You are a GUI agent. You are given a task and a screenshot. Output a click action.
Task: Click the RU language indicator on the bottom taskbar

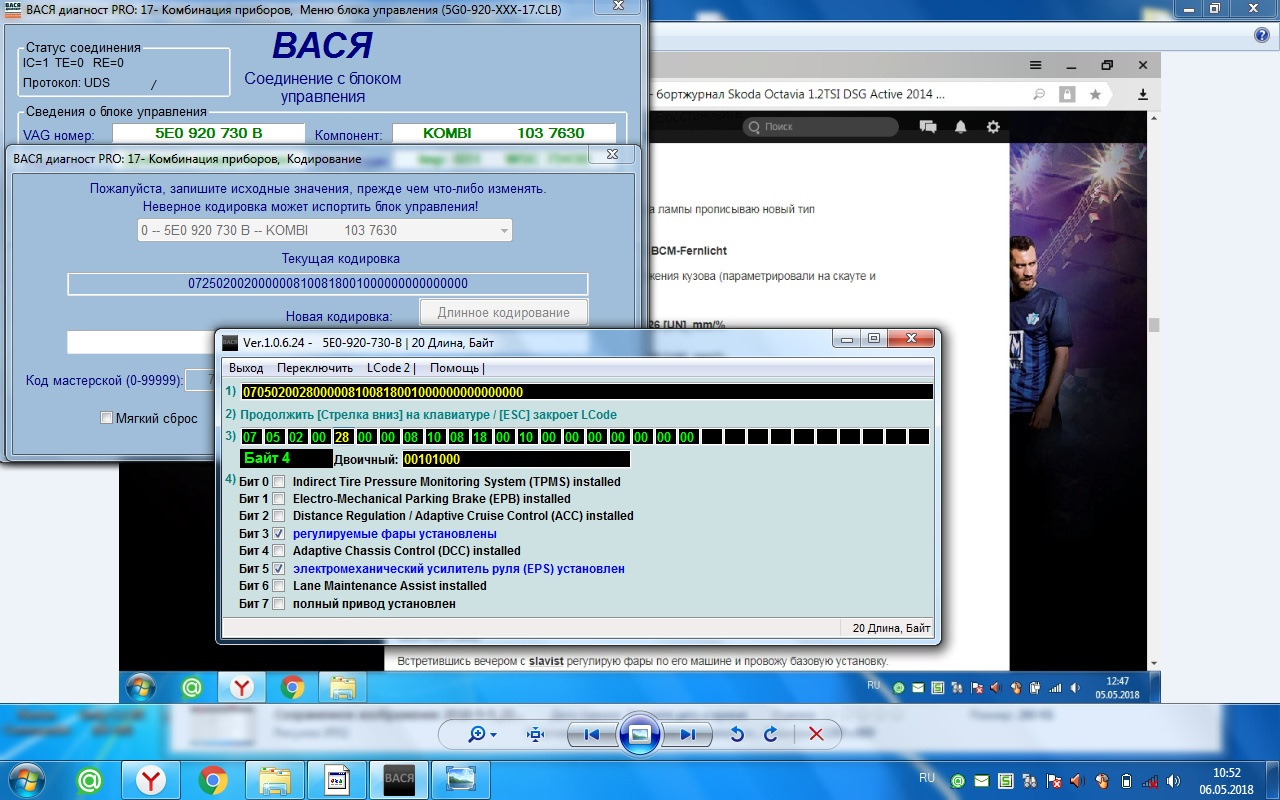[927, 777]
